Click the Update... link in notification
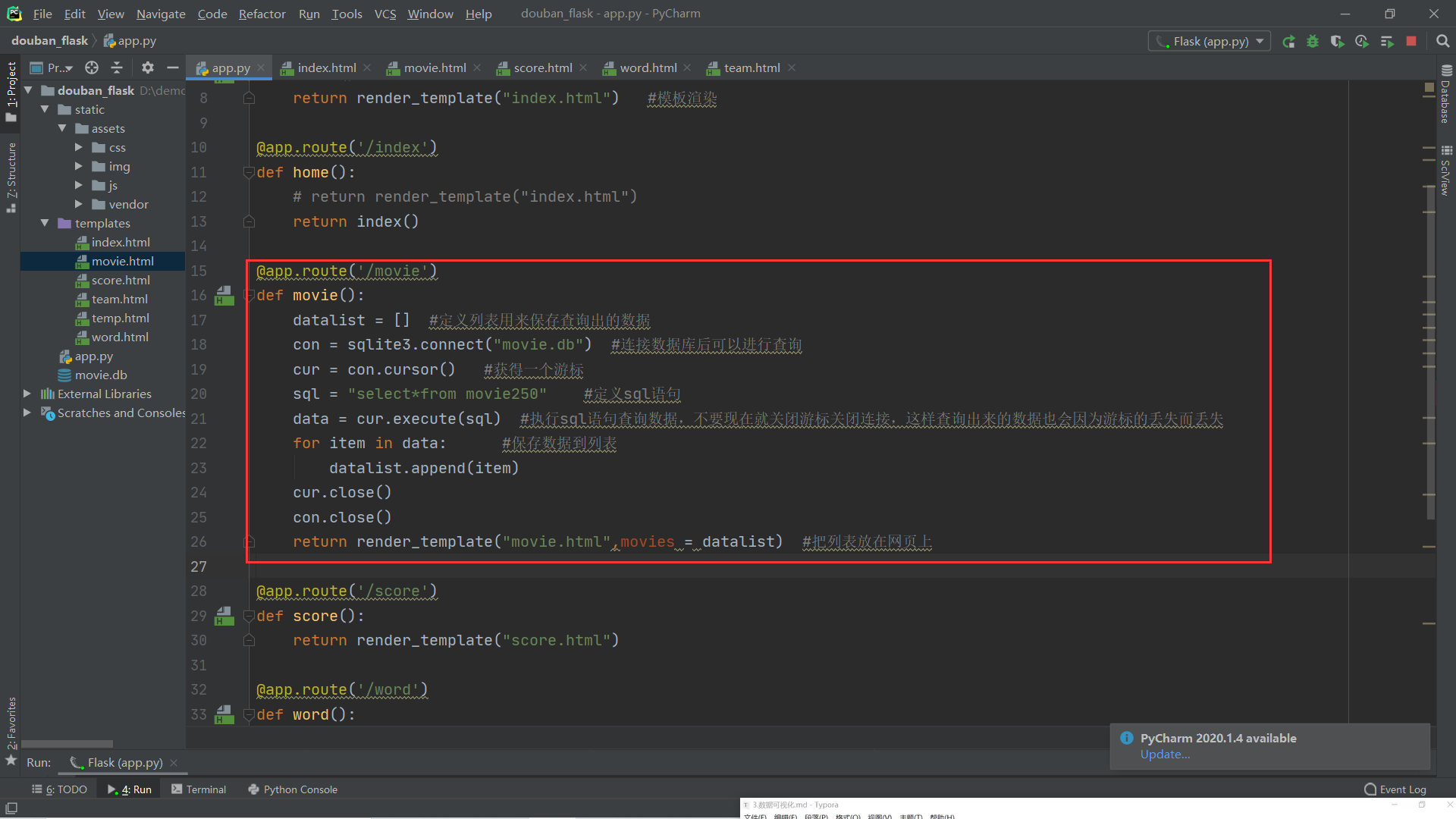 pyautogui.click(x=1165, y=755)
